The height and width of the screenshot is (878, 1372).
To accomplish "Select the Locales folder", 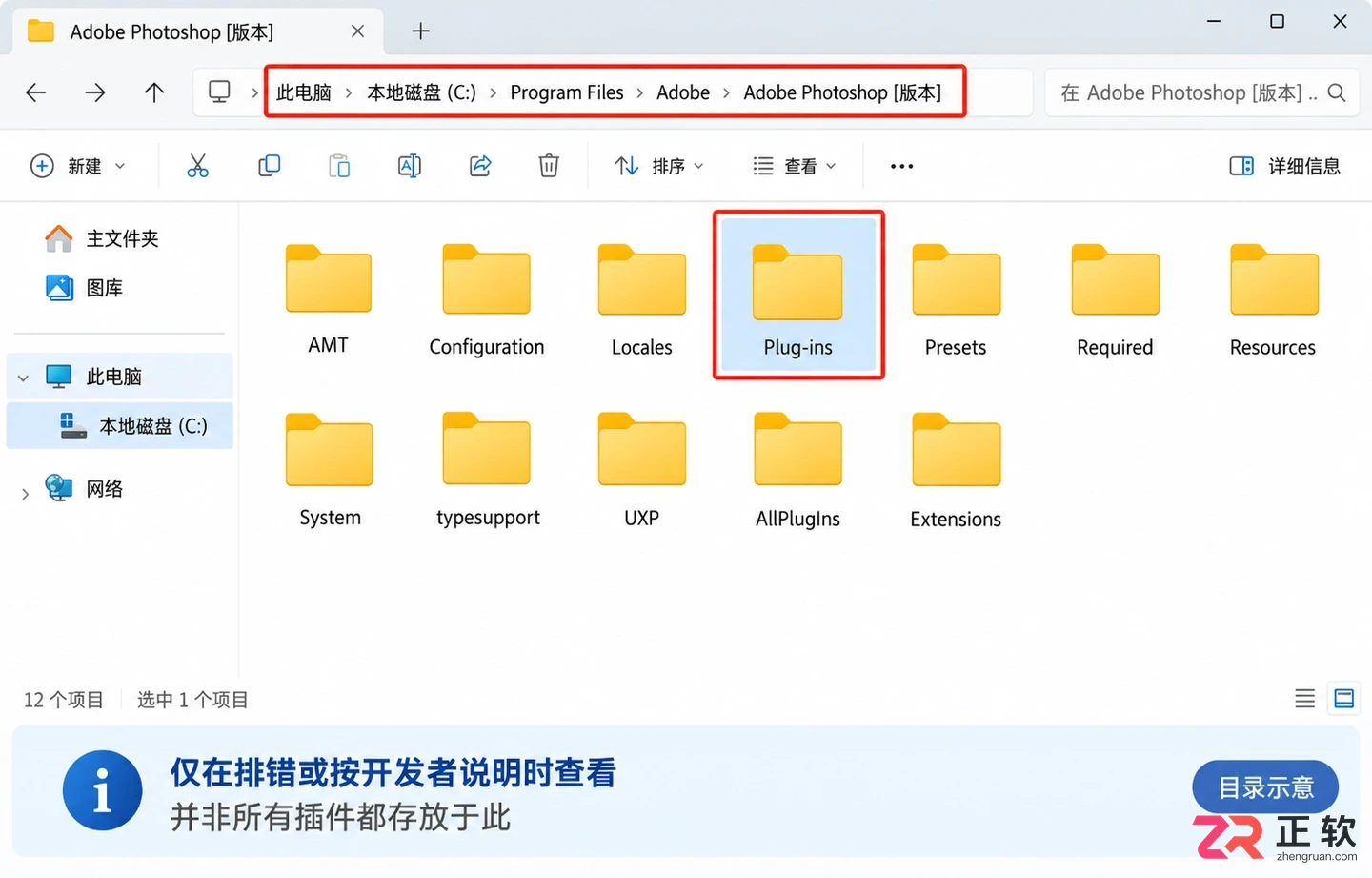I will tap(642, 298).
